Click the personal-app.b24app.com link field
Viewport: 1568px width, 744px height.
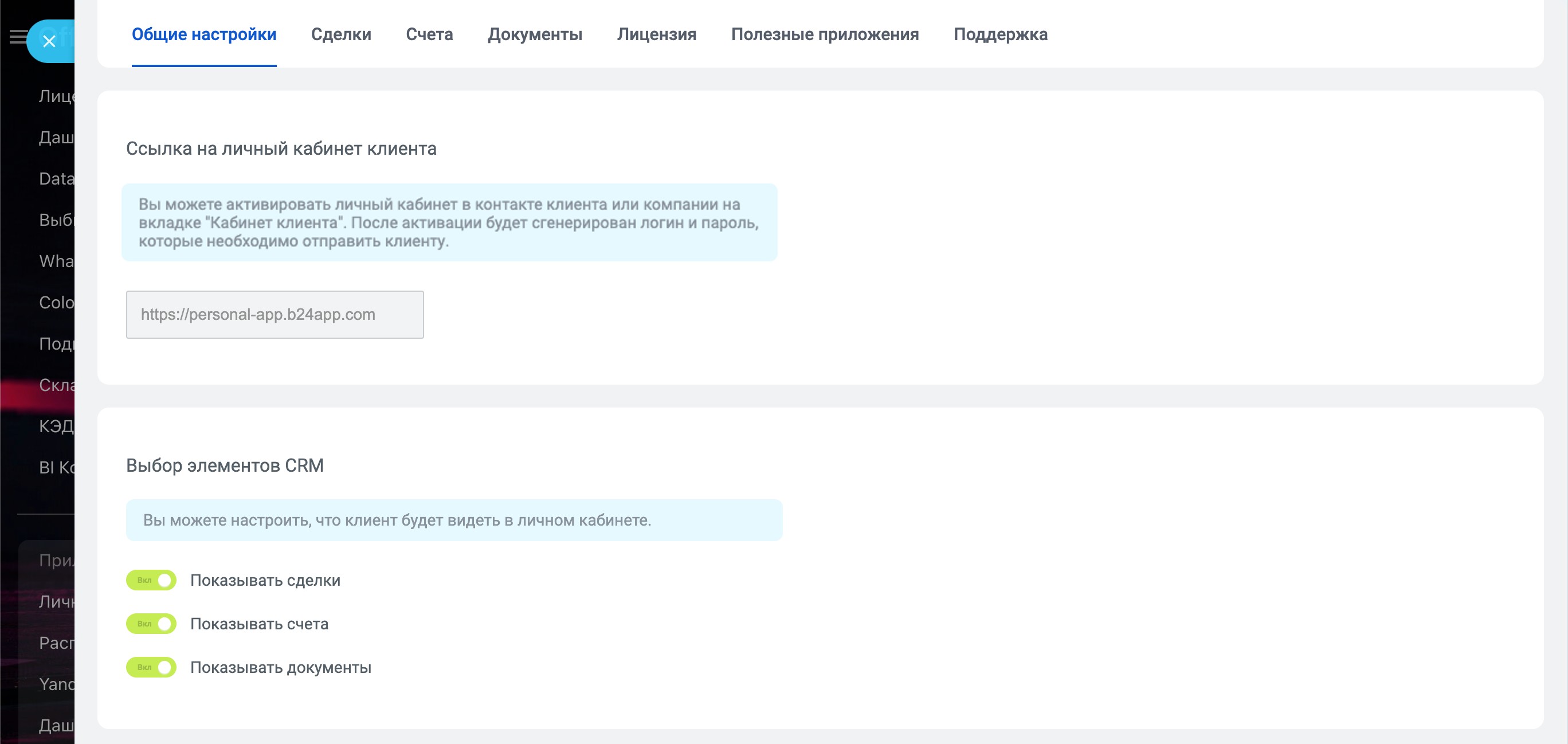275,314
